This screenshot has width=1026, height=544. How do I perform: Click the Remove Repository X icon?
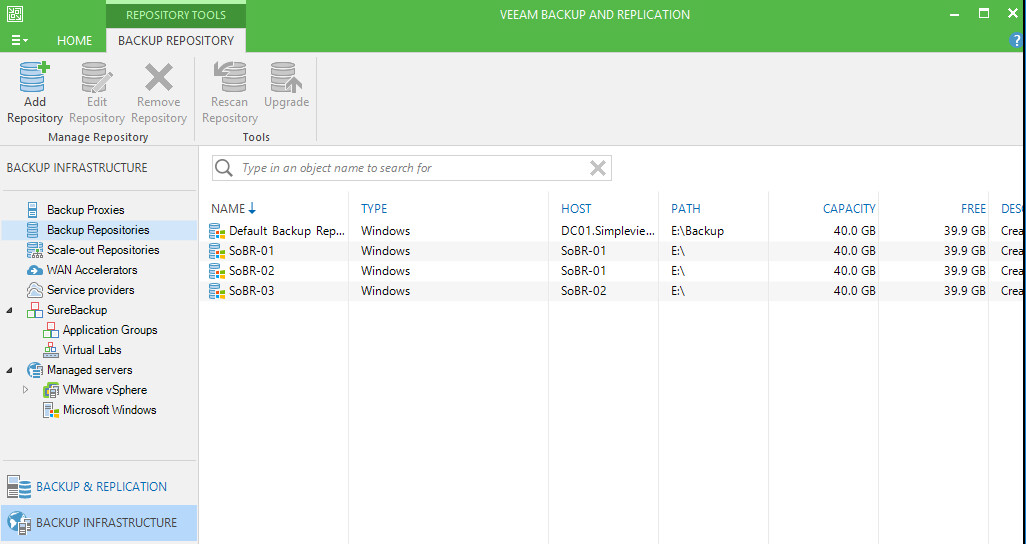coord(158,78)
